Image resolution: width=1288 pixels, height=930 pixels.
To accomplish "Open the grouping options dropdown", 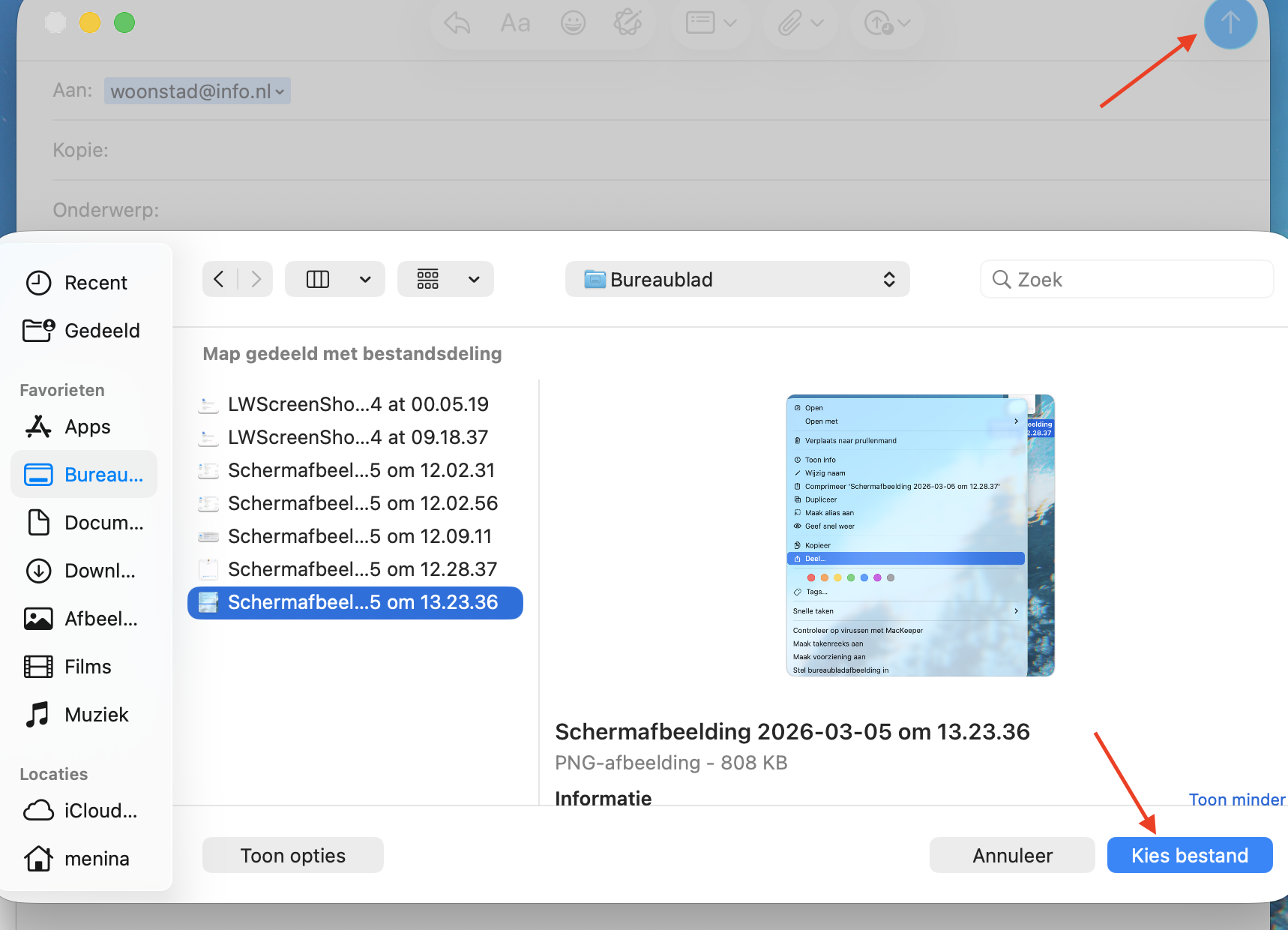I will tap(473, 279).
